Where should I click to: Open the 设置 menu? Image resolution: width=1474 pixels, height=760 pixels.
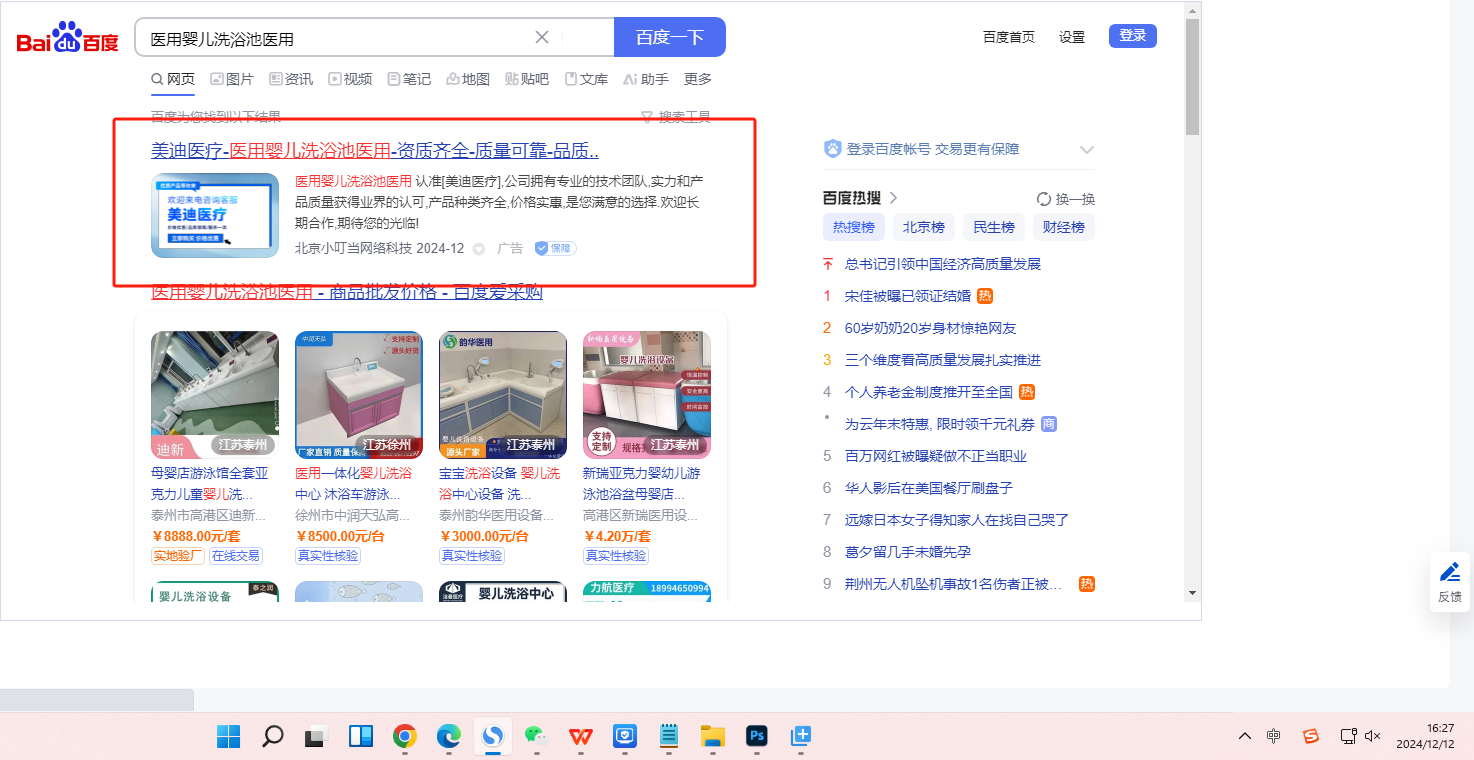(1072, 37)
